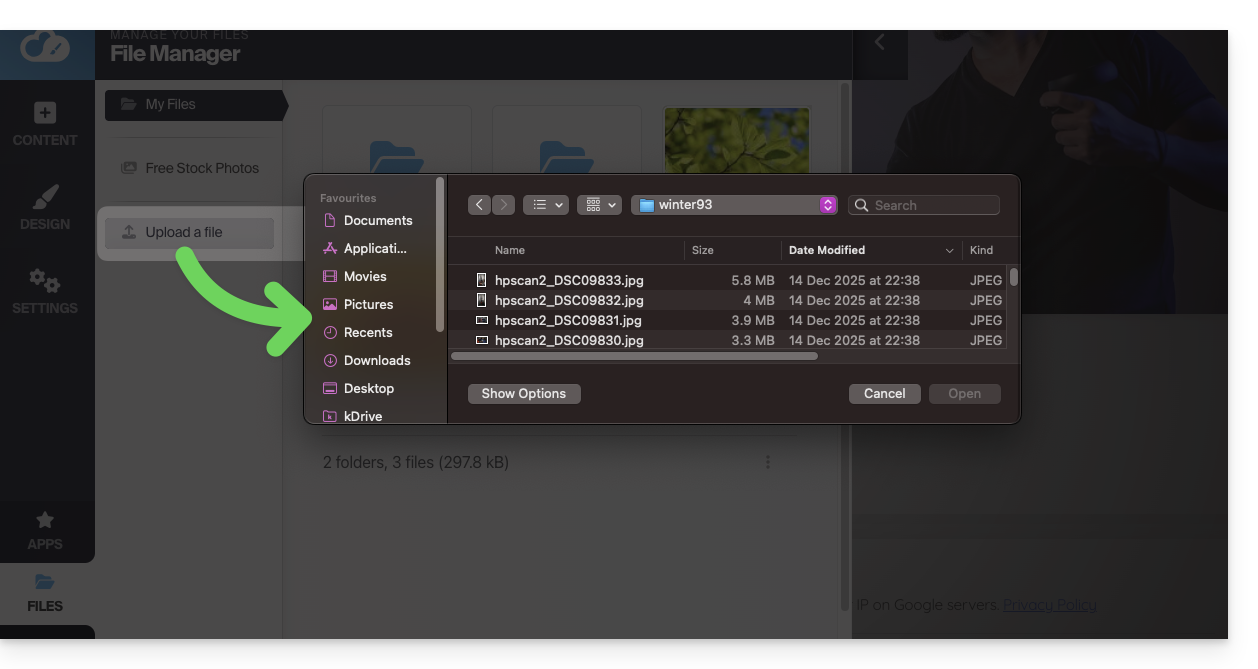Select file hpscan2_DSC09833.jpg
Screen dimensions: 1258x669
point(568,280)
